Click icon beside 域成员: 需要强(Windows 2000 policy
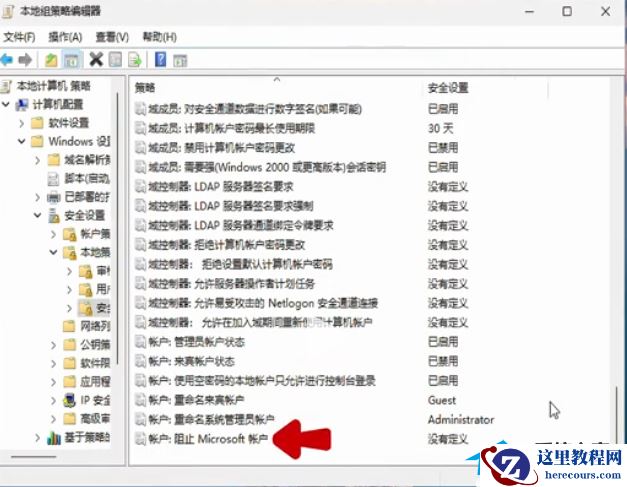This screenshot has height=487, width=627. click(x=140, y=167)
